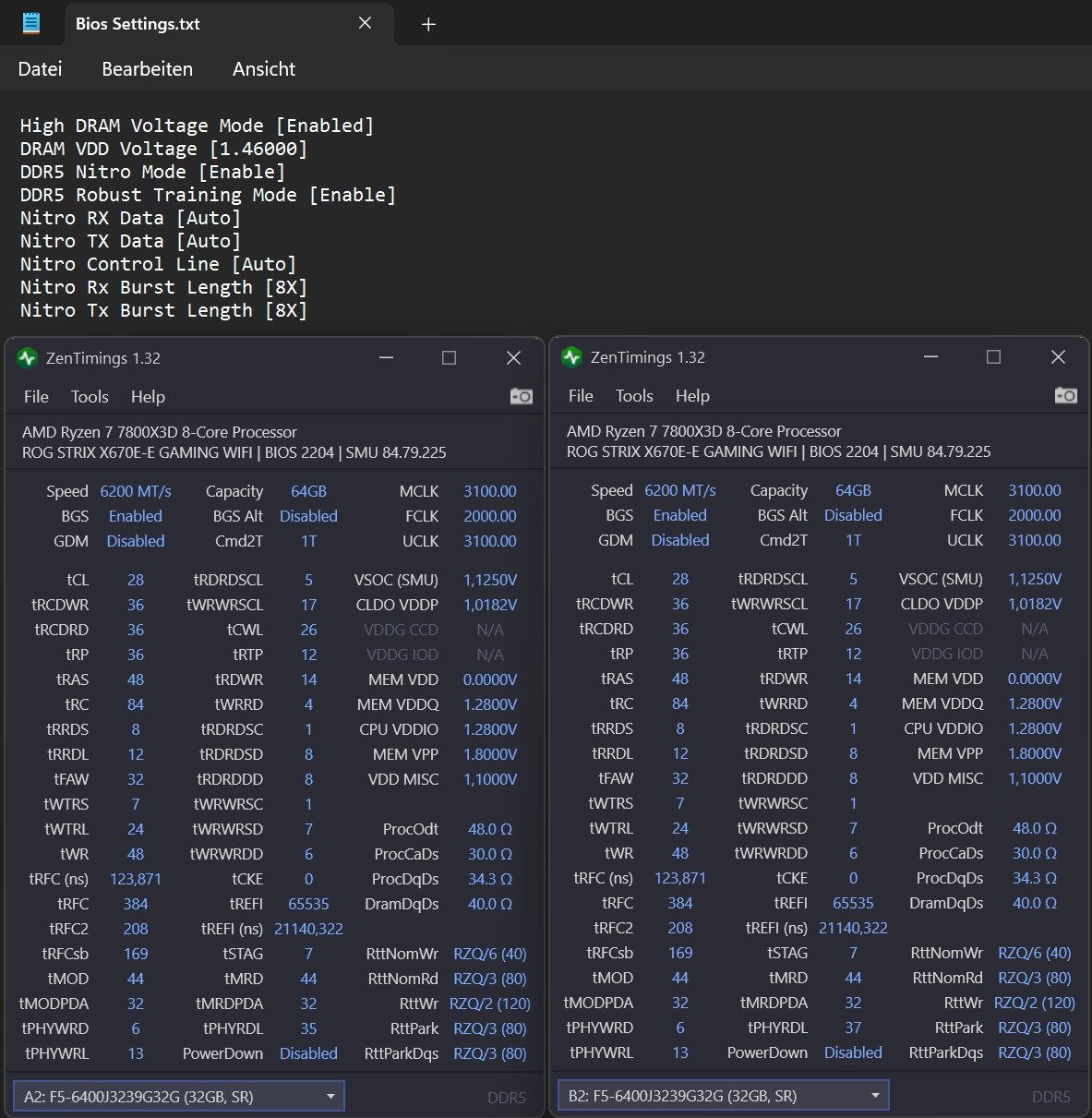Open File menu in left ZenTimings window
Viewport: 1092px width, 1118px height.
point(36,397)
